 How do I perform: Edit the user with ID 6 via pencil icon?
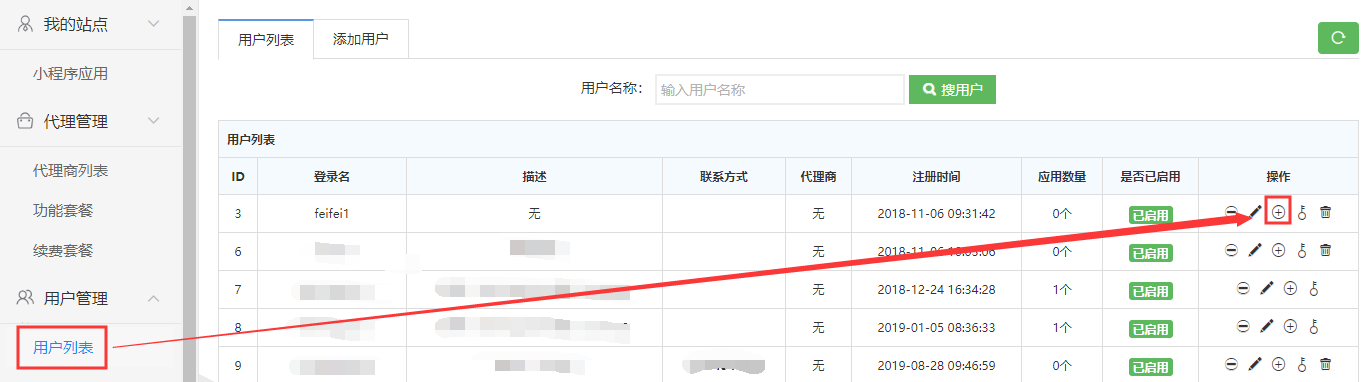pyautogui.click(x=1256, y=250)
